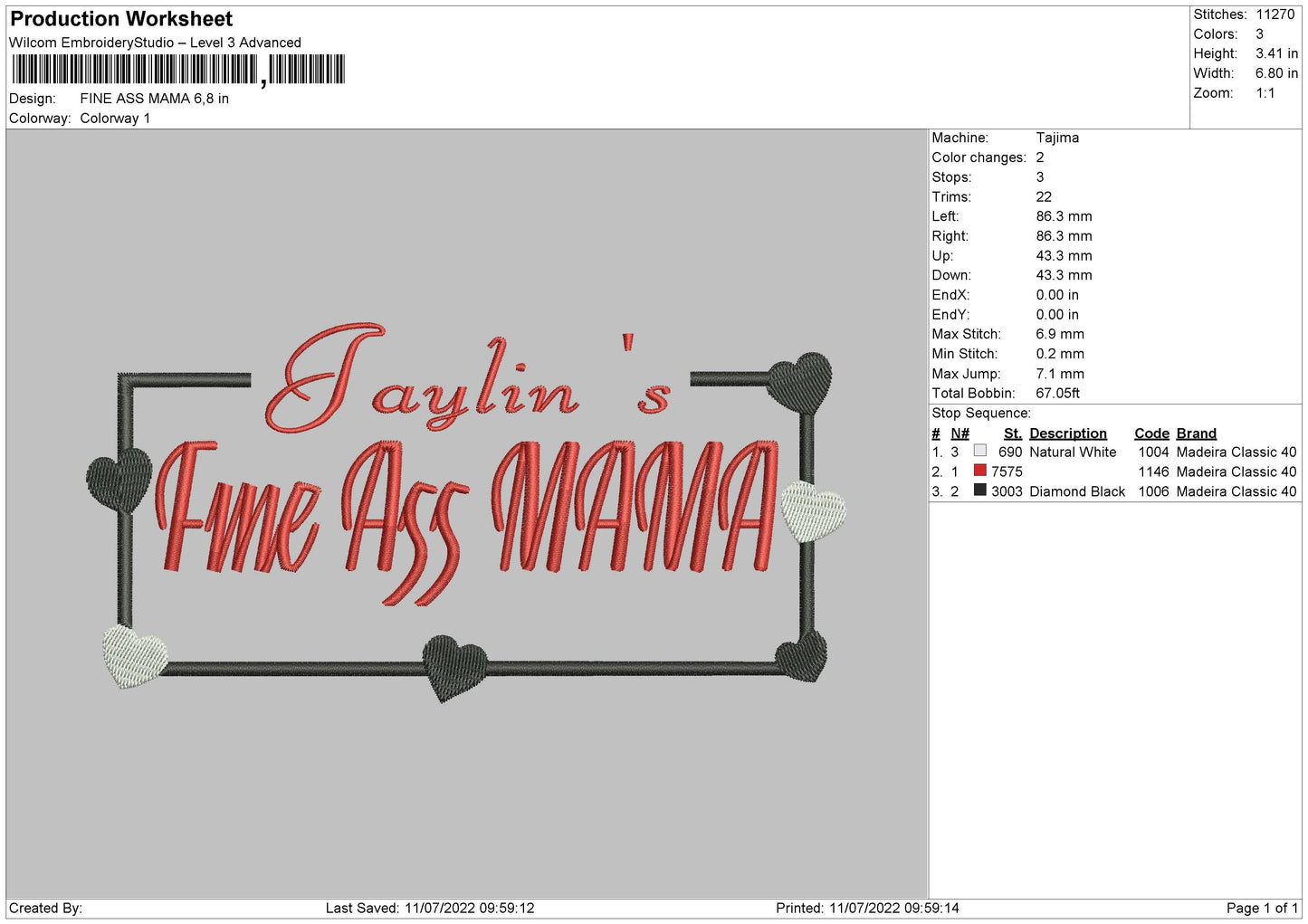
Task: Click the Max Stitch value "6.9 mm"
Action: click(1060, 334)
